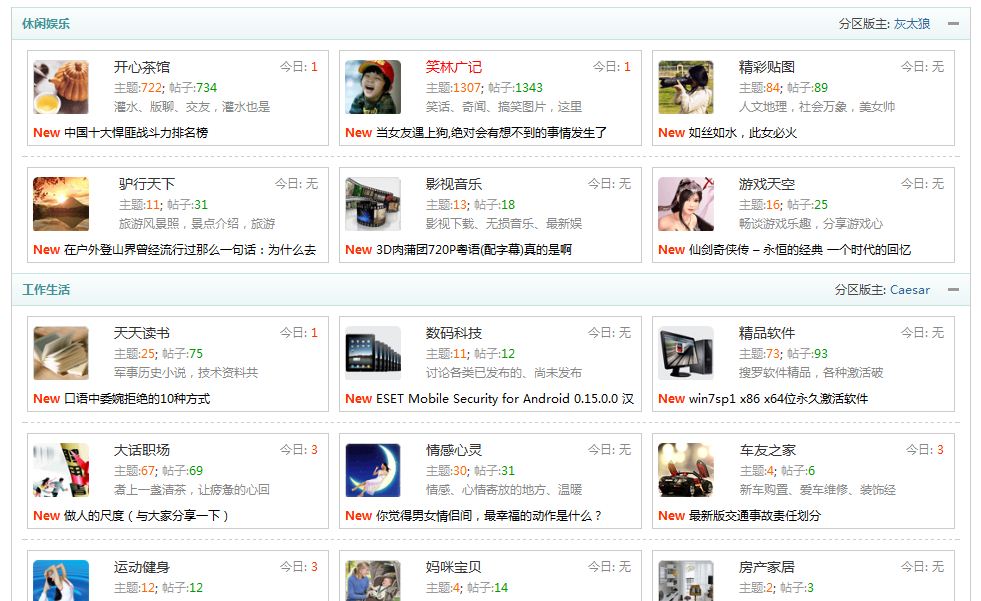Read new post 3D肉蒲团720P粤语
981x601 pixels.
[x=474, y=250]
